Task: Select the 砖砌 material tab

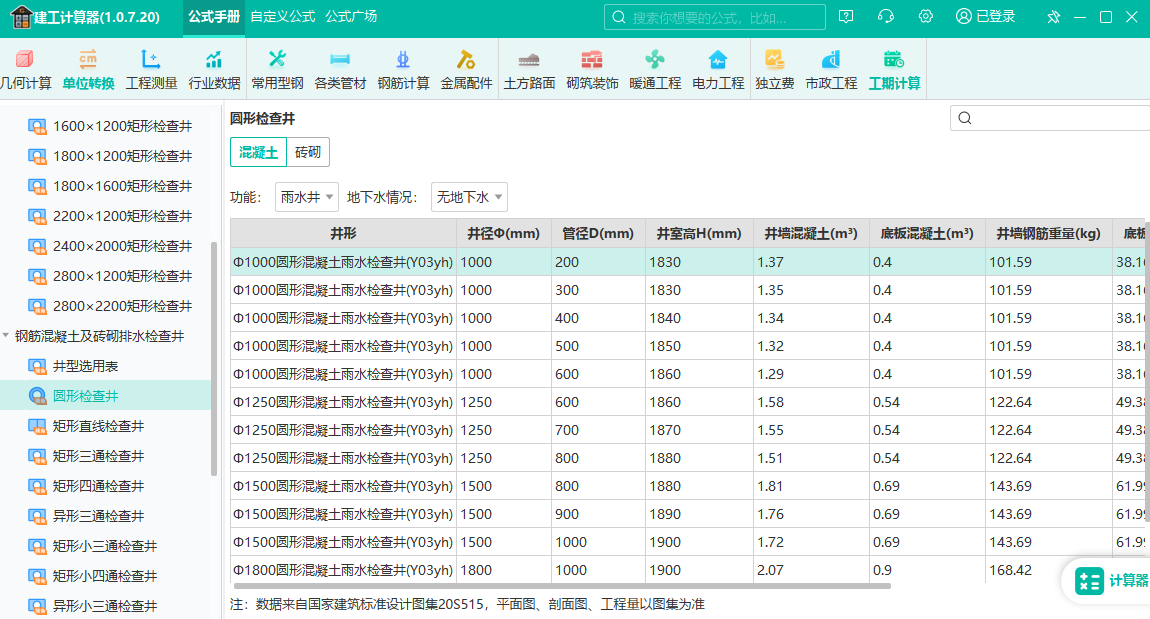Action: (x=308, y=152)
